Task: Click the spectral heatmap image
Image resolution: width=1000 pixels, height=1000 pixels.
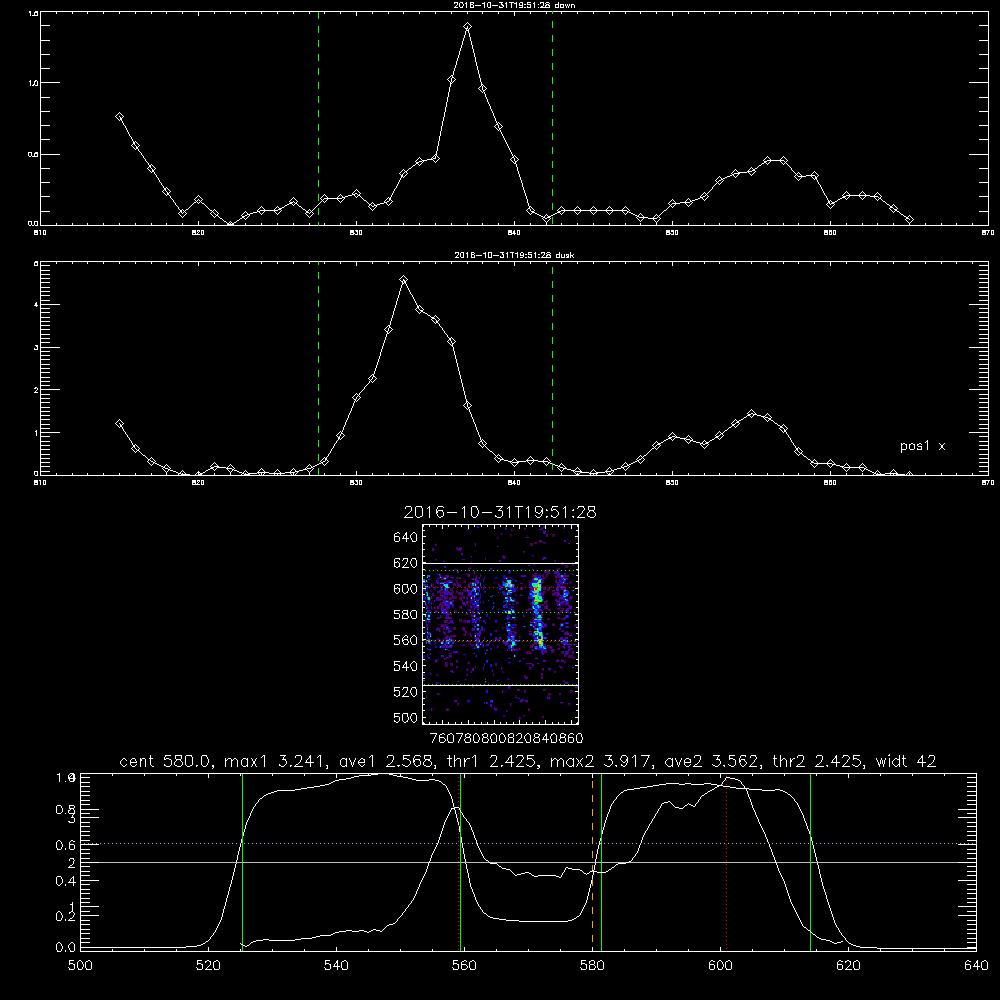Action: (500, 624)
